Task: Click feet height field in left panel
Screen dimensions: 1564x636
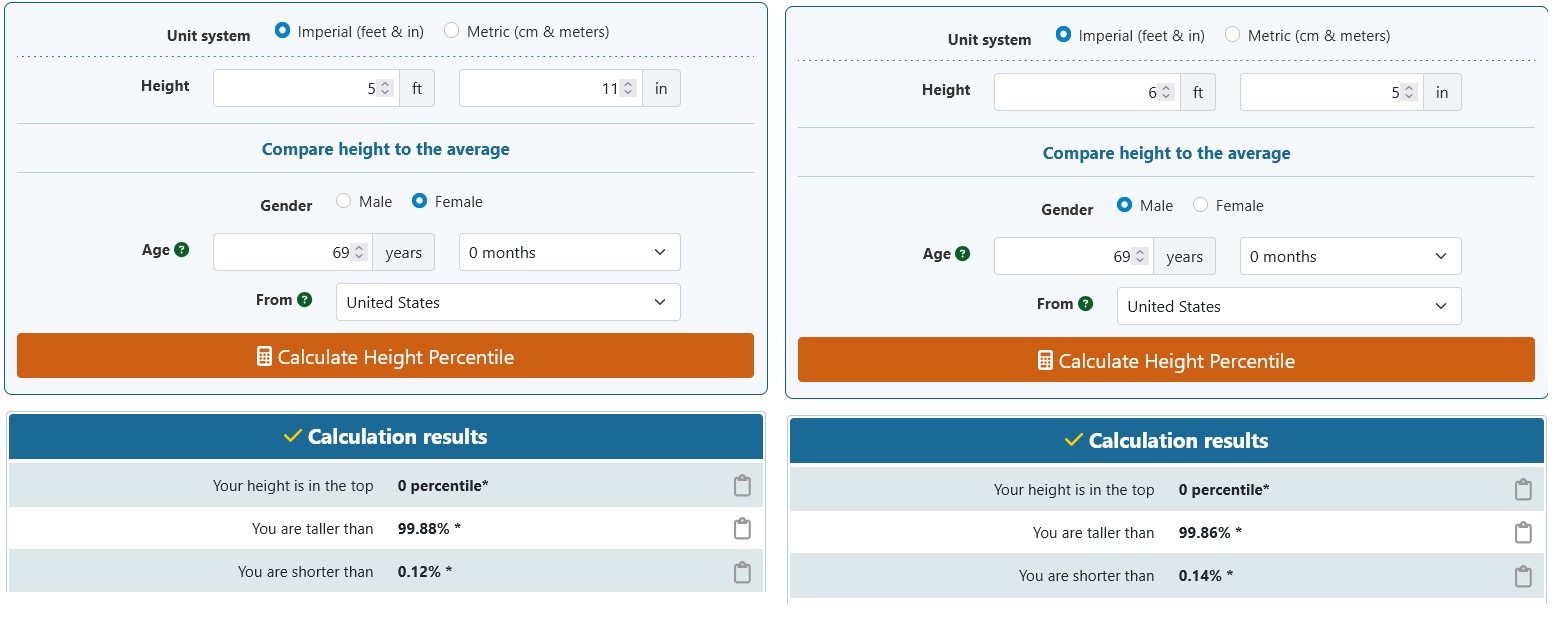Action: (306, 88)
